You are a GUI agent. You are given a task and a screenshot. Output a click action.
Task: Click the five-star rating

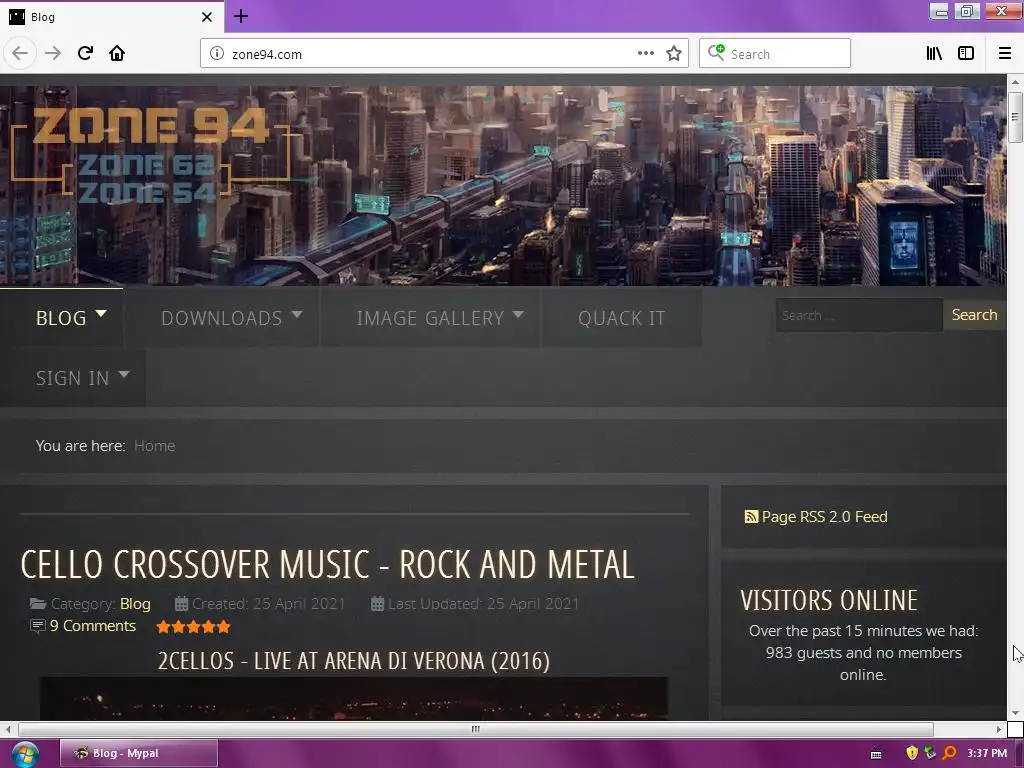point(193,627)
